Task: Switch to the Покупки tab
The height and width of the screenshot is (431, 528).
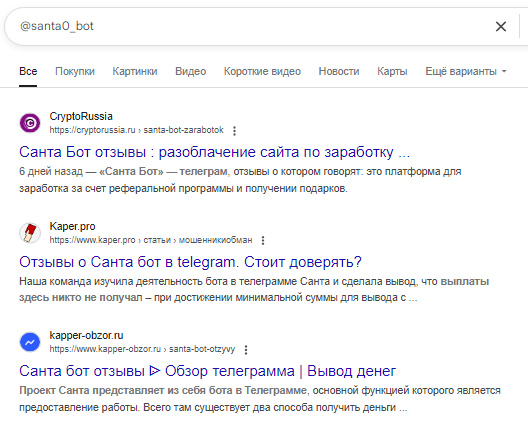Action: [75, 71]
